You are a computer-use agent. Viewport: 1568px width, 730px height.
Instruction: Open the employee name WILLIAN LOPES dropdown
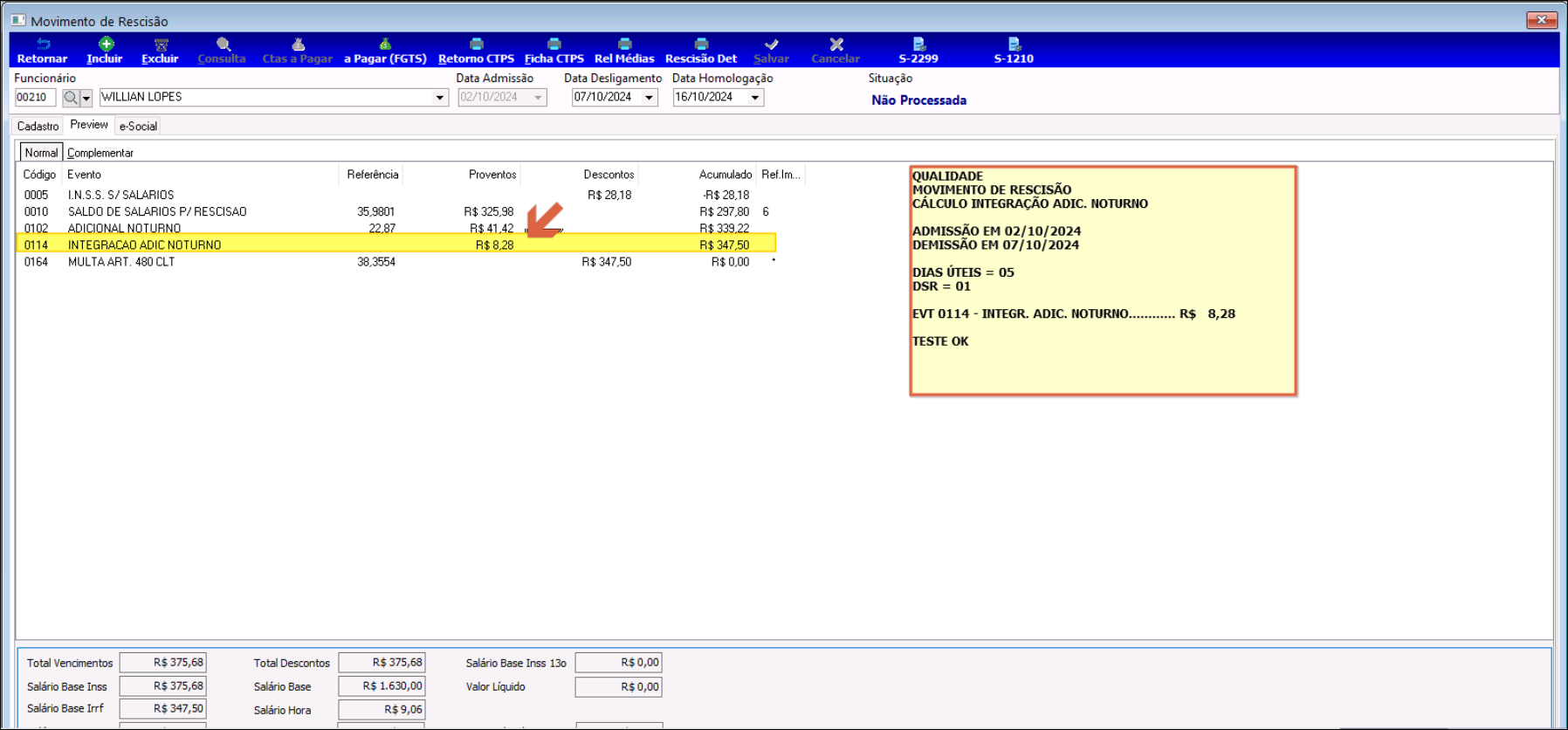click(x=440, y=98)
